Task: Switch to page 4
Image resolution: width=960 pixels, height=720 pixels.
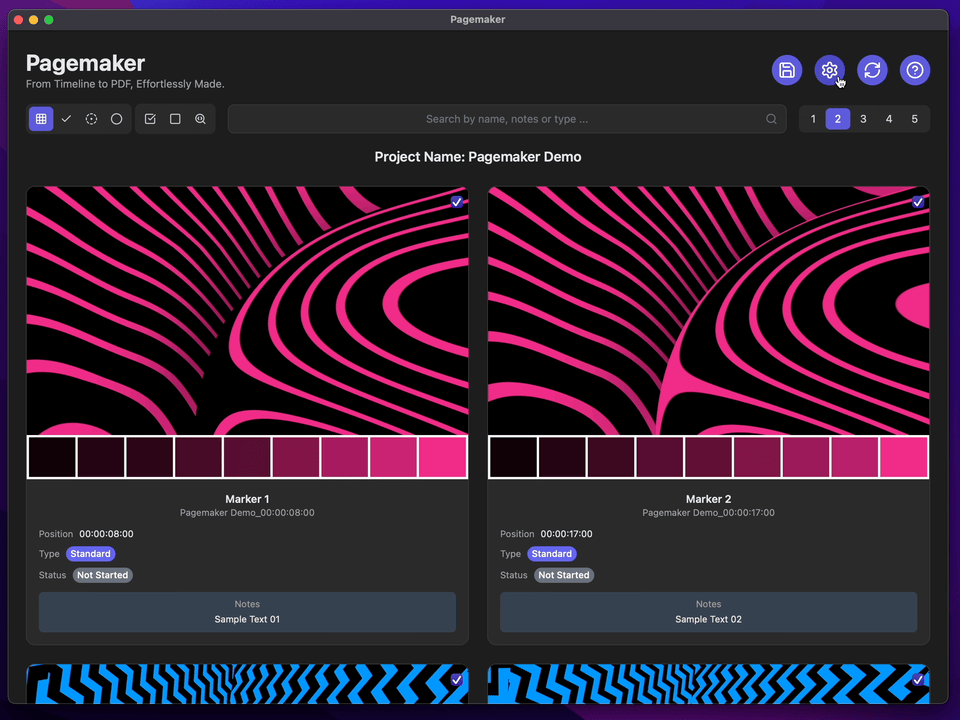Action: pos(889,119)
